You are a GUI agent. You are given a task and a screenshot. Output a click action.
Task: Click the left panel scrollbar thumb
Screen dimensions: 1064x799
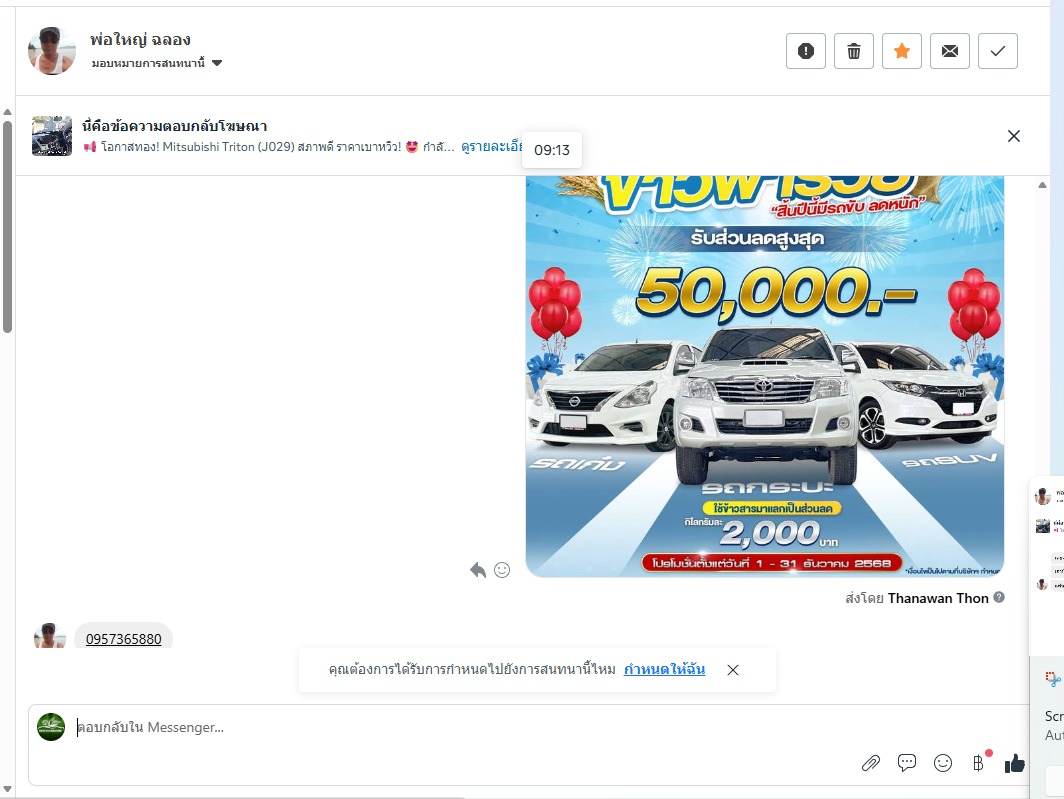(7, 227)
